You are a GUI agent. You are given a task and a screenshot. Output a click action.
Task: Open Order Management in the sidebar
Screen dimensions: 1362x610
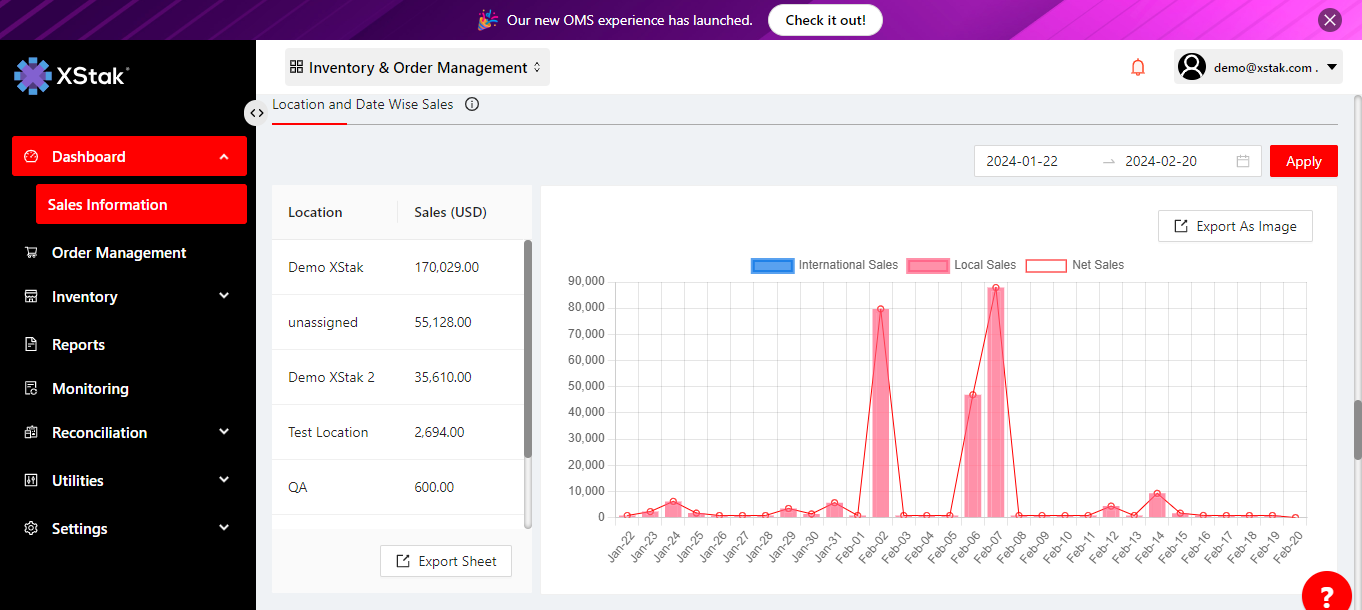(119, 253)
